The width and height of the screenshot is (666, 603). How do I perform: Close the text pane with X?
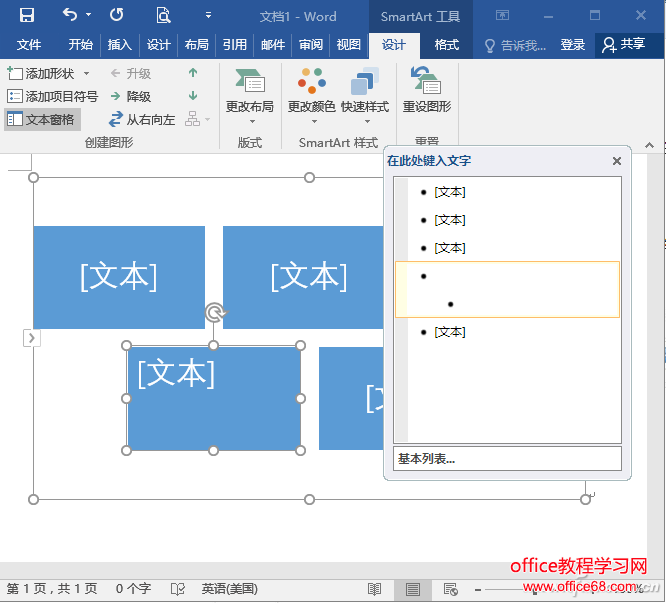[x=617, y=161]
